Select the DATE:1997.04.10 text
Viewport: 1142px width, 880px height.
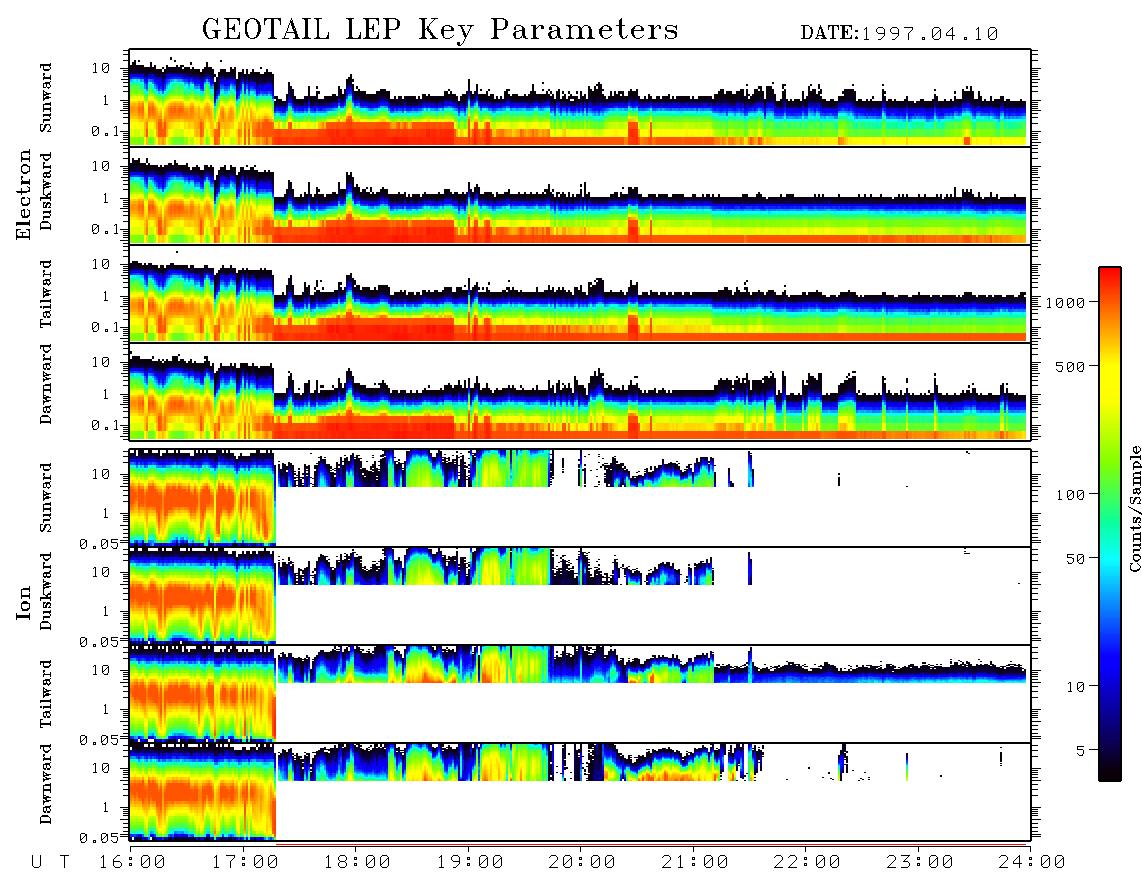(899, 34)
